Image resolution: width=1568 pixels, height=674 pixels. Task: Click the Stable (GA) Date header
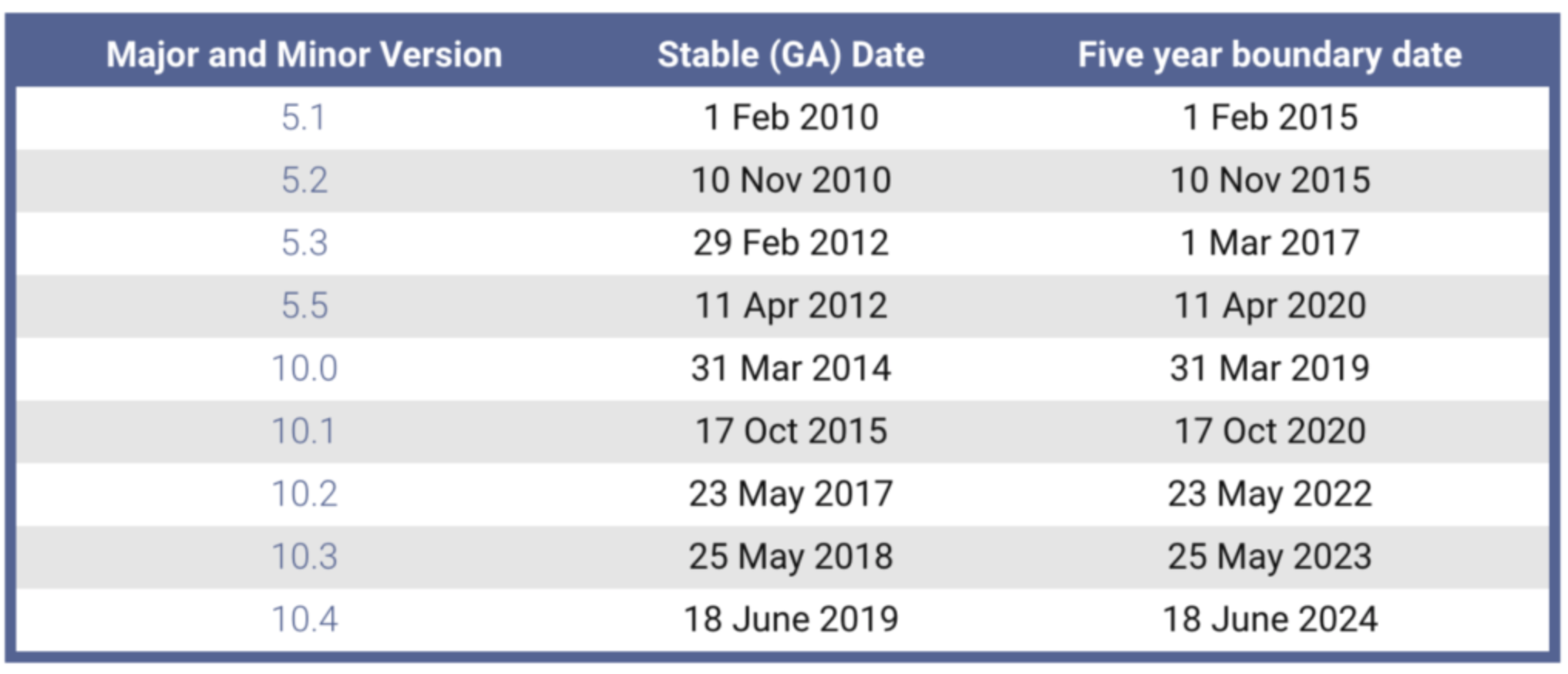click(x=791, y=55)
